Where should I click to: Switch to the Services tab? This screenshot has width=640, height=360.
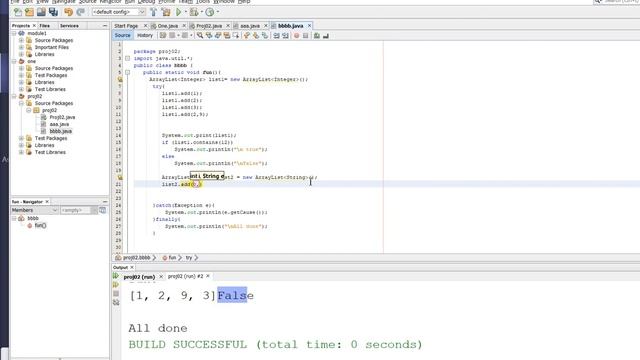point(69,26)
